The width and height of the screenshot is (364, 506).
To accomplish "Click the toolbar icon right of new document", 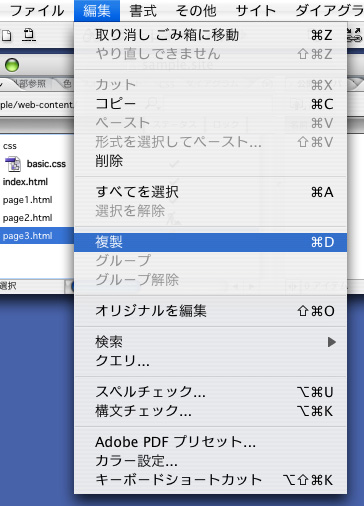I will (29, 35).
